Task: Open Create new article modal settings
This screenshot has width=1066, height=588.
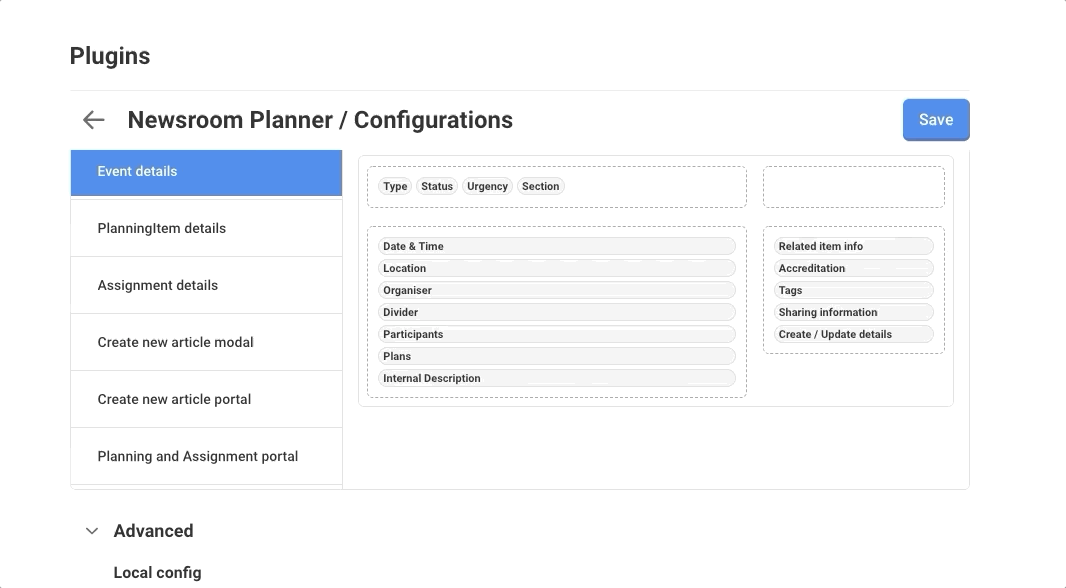Action: pos(206,343)
